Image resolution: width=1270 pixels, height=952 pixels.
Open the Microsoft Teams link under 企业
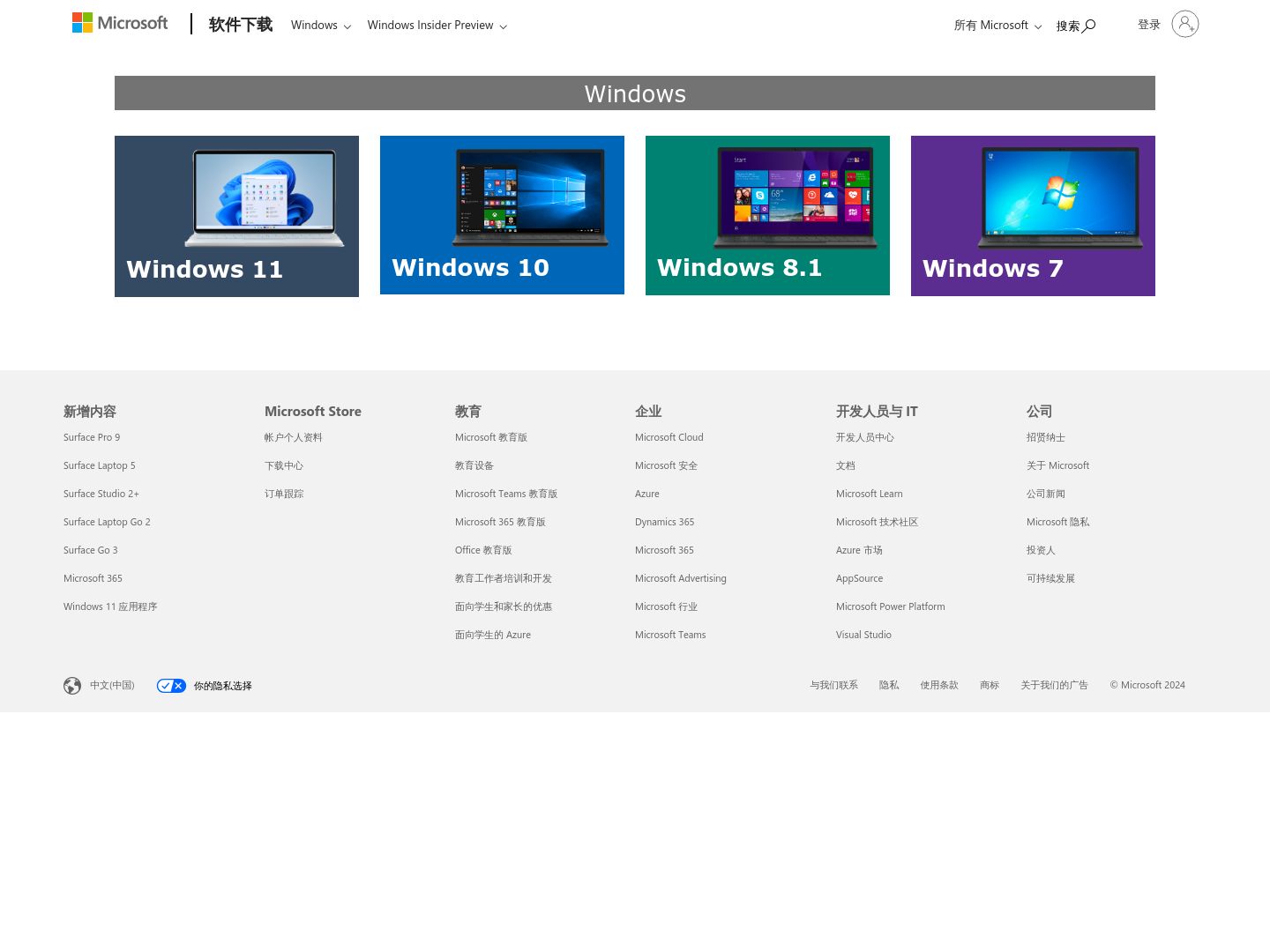[670, 635]
